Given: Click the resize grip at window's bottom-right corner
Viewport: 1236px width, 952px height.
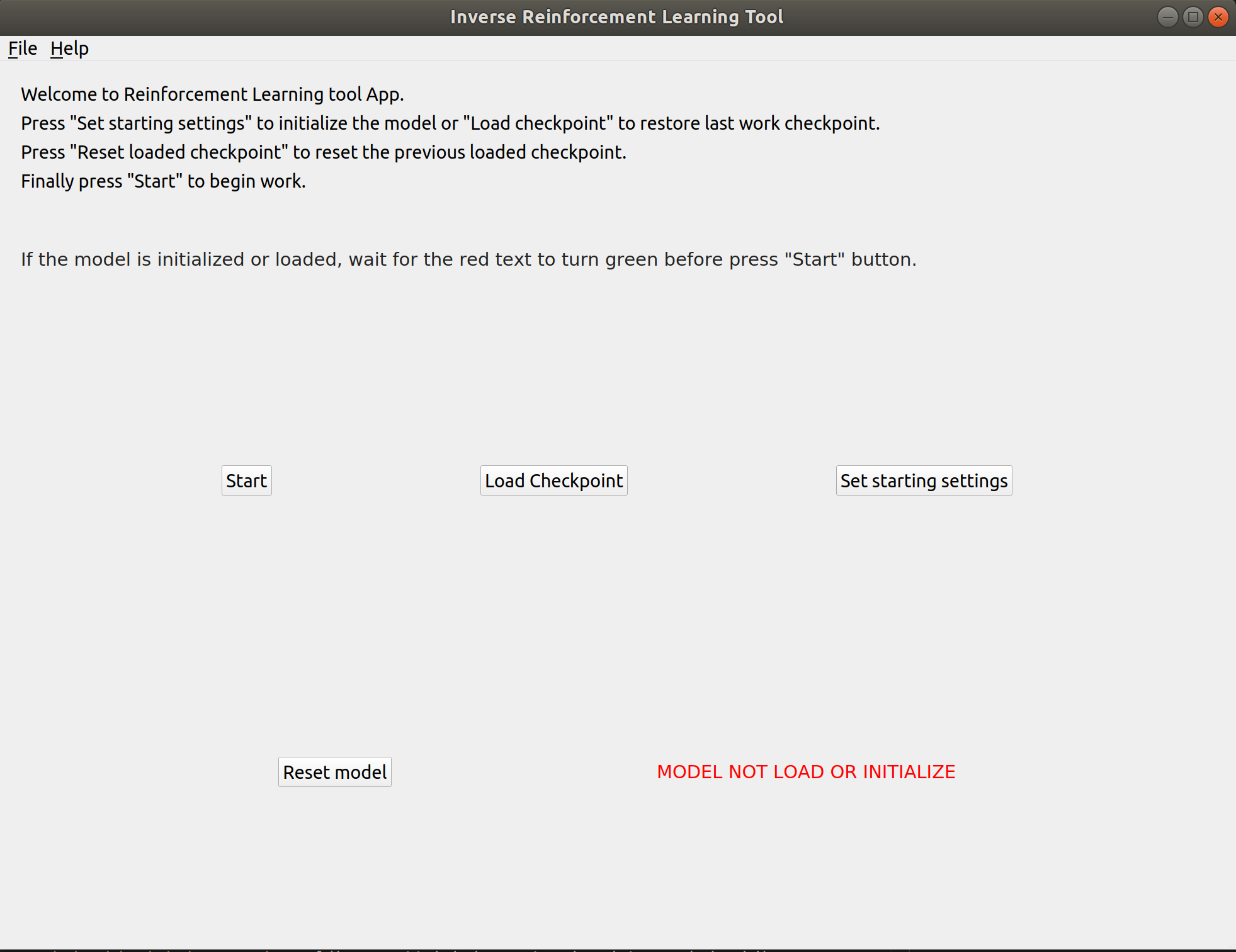Looking at the screenshot, I should (x=1231, y=946).
